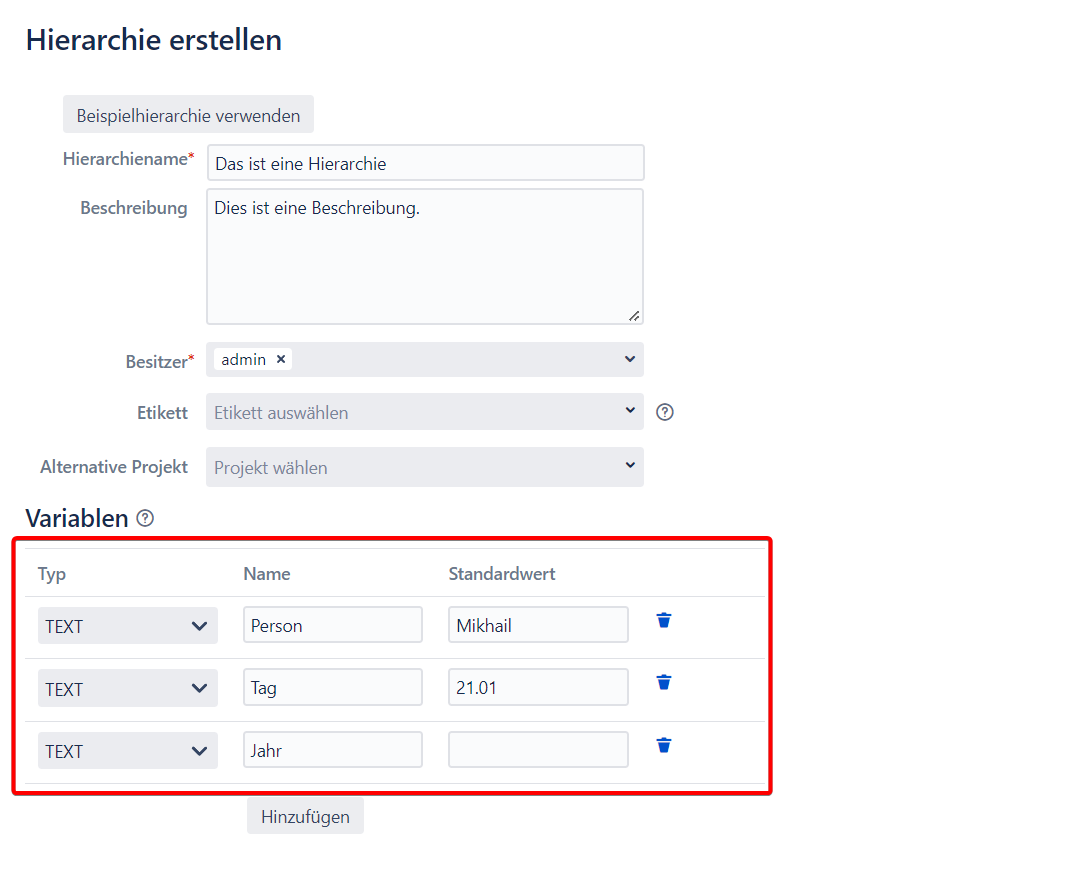Remove admin from Besitzer field
1079x872 pixels.
coord(281,359)
